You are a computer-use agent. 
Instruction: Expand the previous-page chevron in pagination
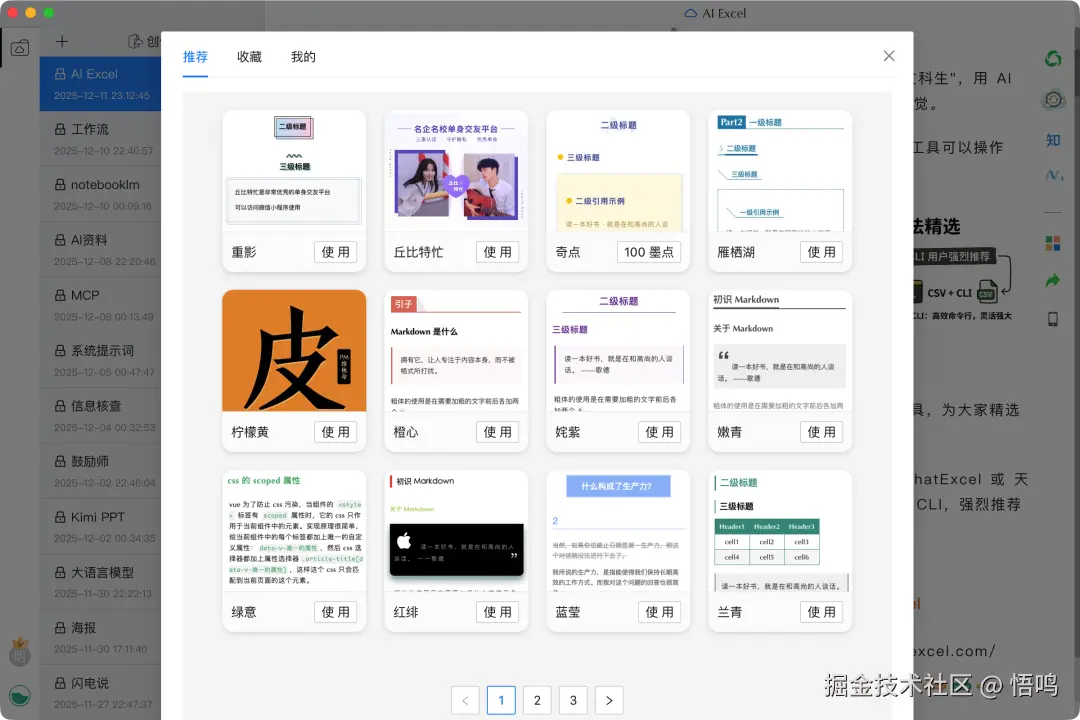465,700
